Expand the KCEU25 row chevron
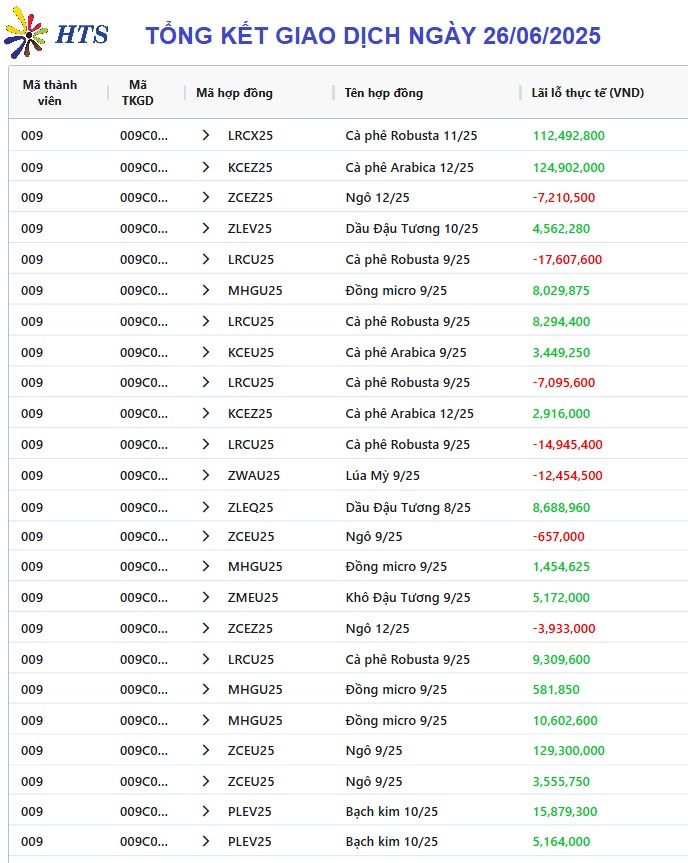Image resolution: width=688 pixels, height=863 pixels. click(x=206, y=352)
